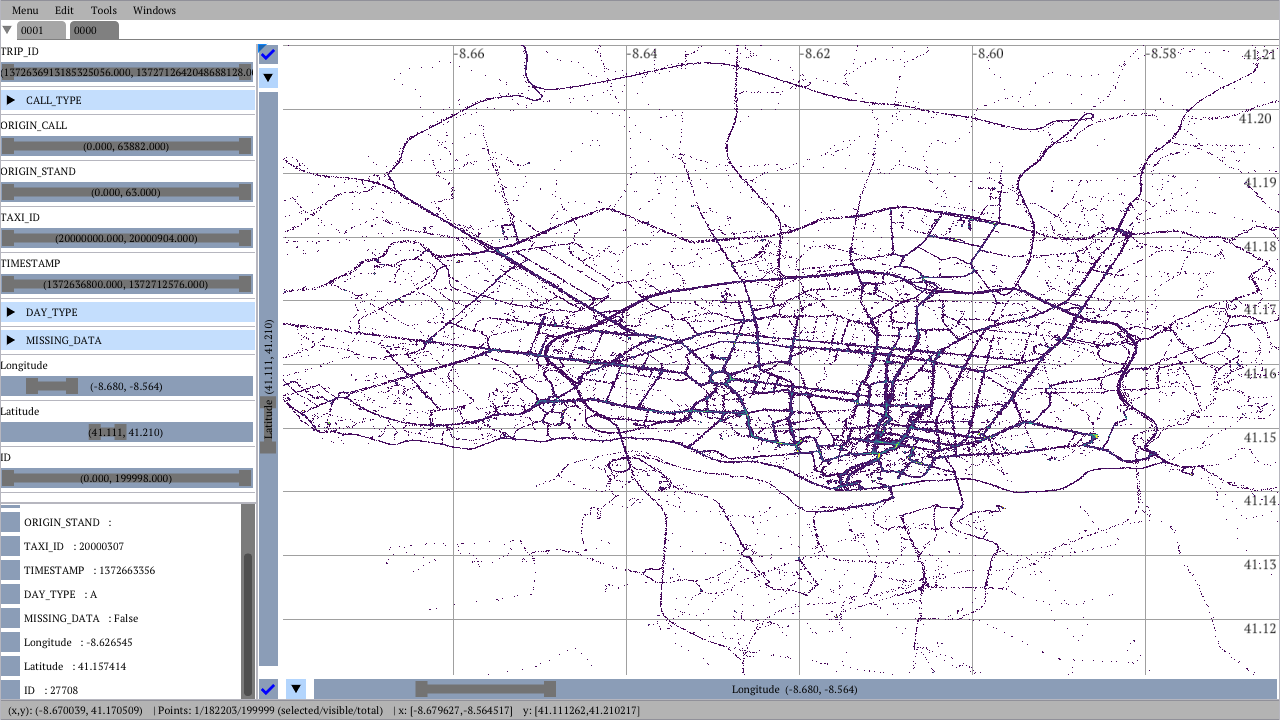The width and height of the screenshot is (1280, 720).
Task: Toggle the checkmark at bottom-left of the plot
Action: tap(268, 689)
